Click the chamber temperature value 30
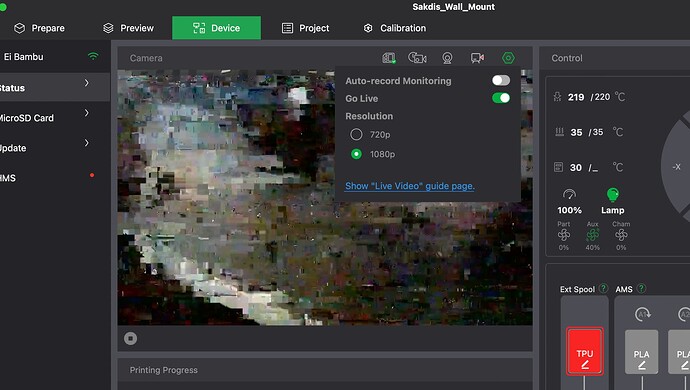Image resolution: width=690 pixels, height=390 pixels. point(576,167)
